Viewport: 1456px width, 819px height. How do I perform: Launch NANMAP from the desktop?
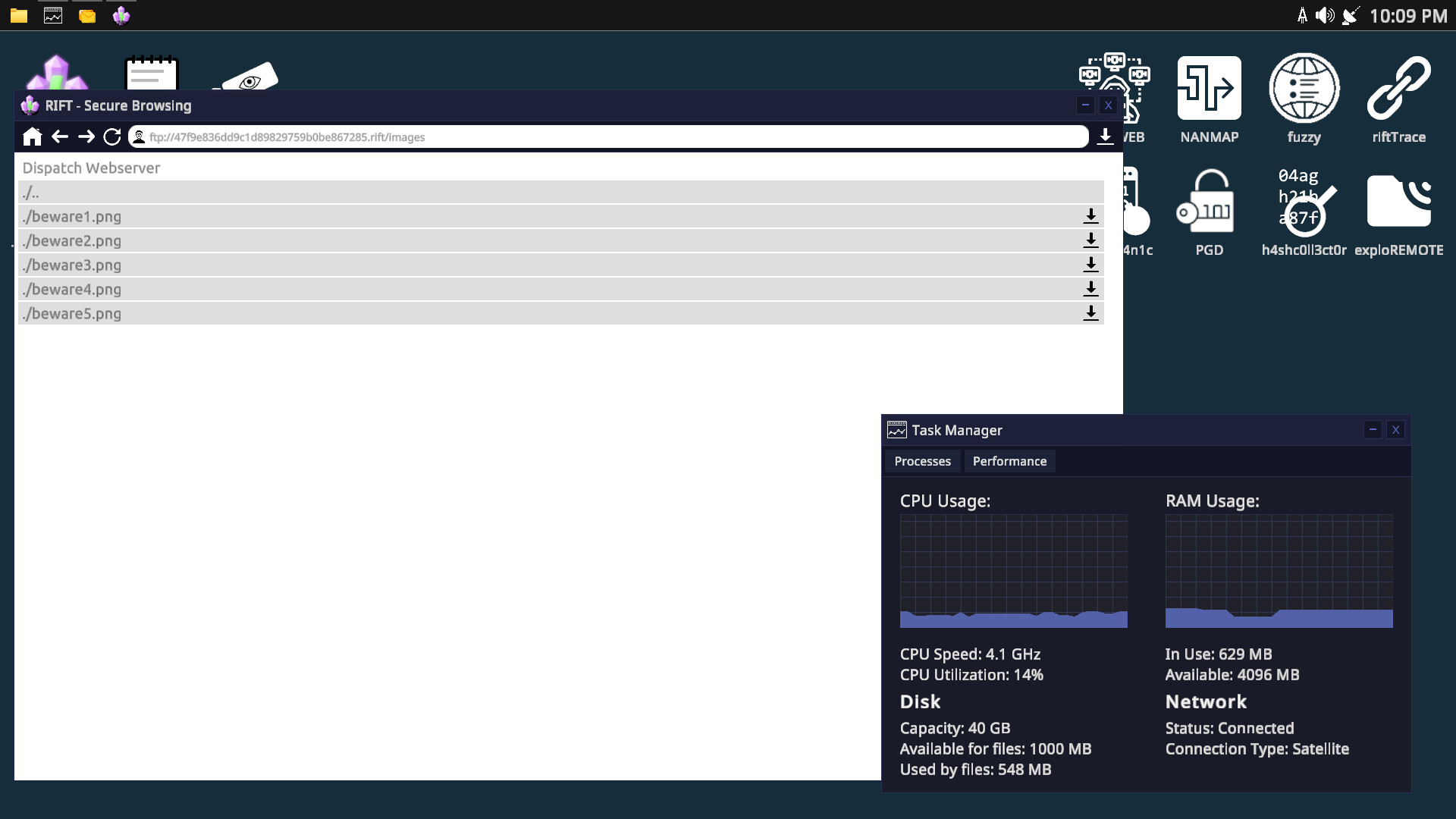click(1209, 87)
